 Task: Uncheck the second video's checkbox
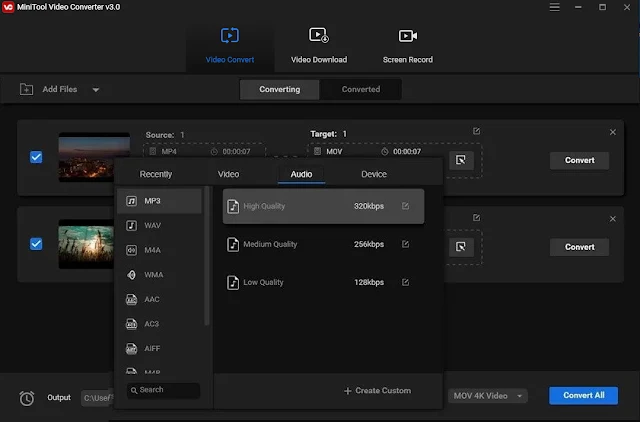36,244
